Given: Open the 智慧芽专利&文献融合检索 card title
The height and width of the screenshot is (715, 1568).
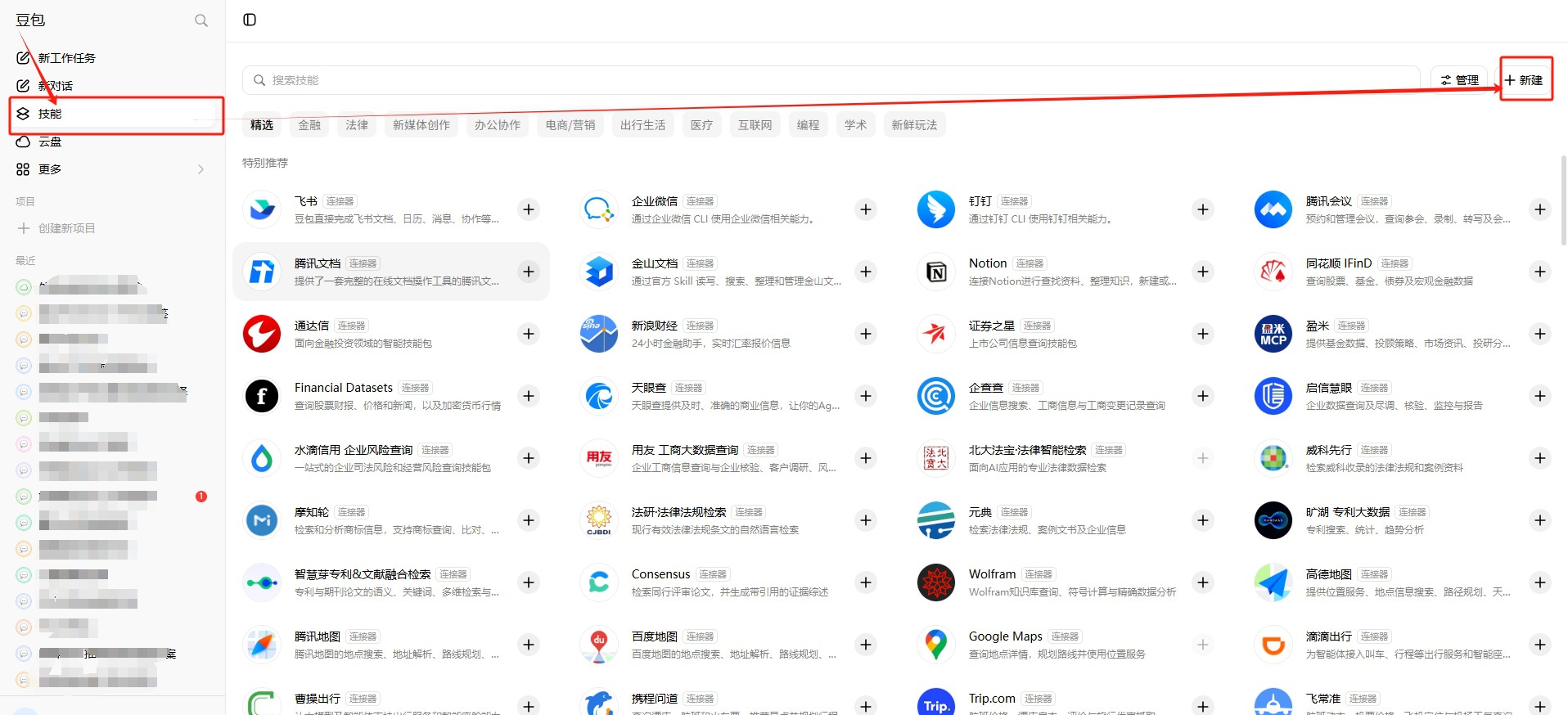Looking at the screenshot, I should pyautogui.click(x=363, y=574).
